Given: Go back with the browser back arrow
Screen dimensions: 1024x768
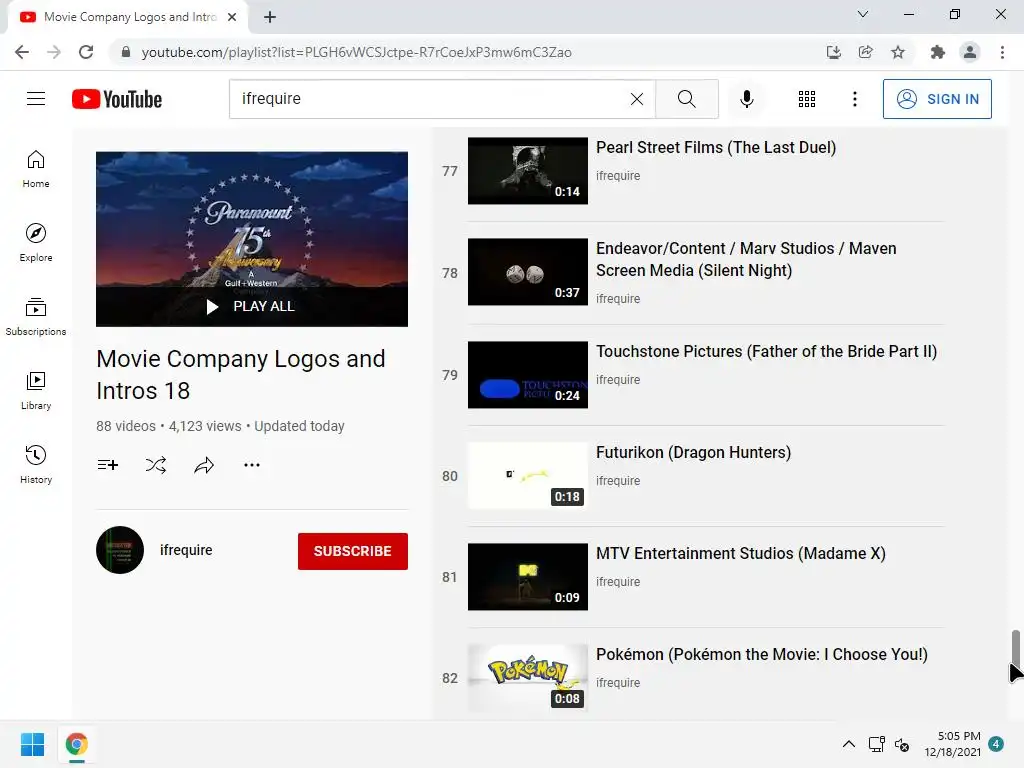Looking at the screenshot, I should tap(22, 52).
